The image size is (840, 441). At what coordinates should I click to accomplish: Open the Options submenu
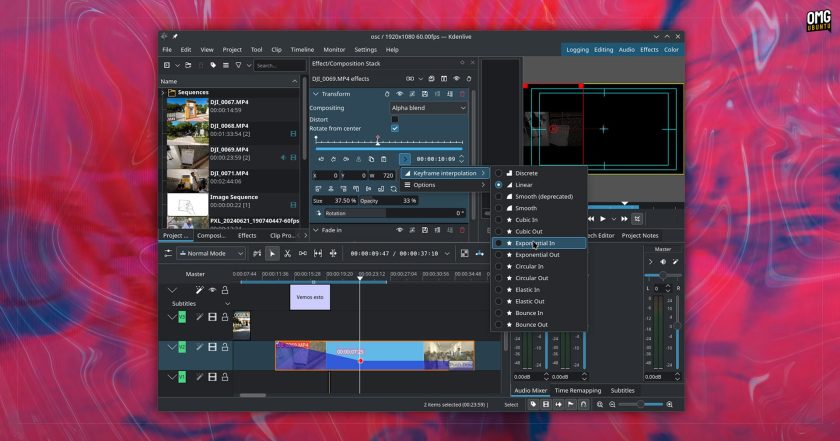click(x=444, y=185)
